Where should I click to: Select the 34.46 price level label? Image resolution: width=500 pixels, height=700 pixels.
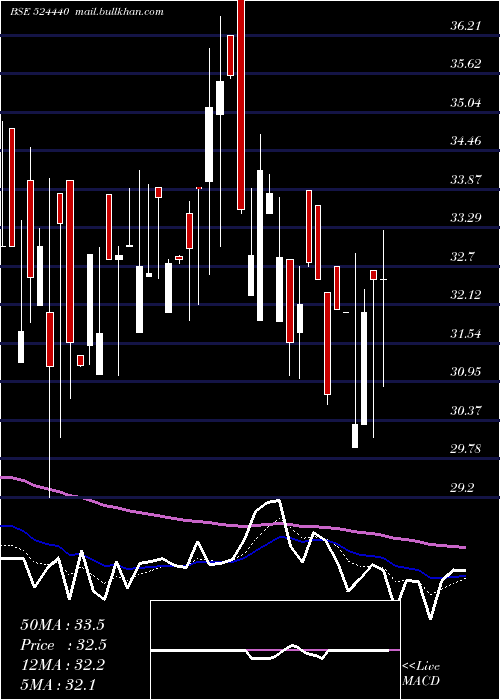pyautogui.click(x=466, y=141)
